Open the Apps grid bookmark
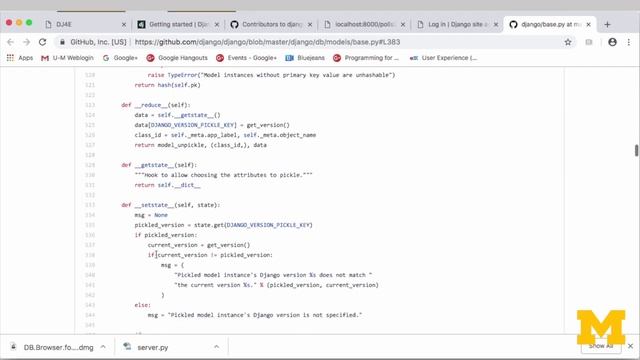Image resolution: width=640 pixels, height=360 pixels. point(20,58)
